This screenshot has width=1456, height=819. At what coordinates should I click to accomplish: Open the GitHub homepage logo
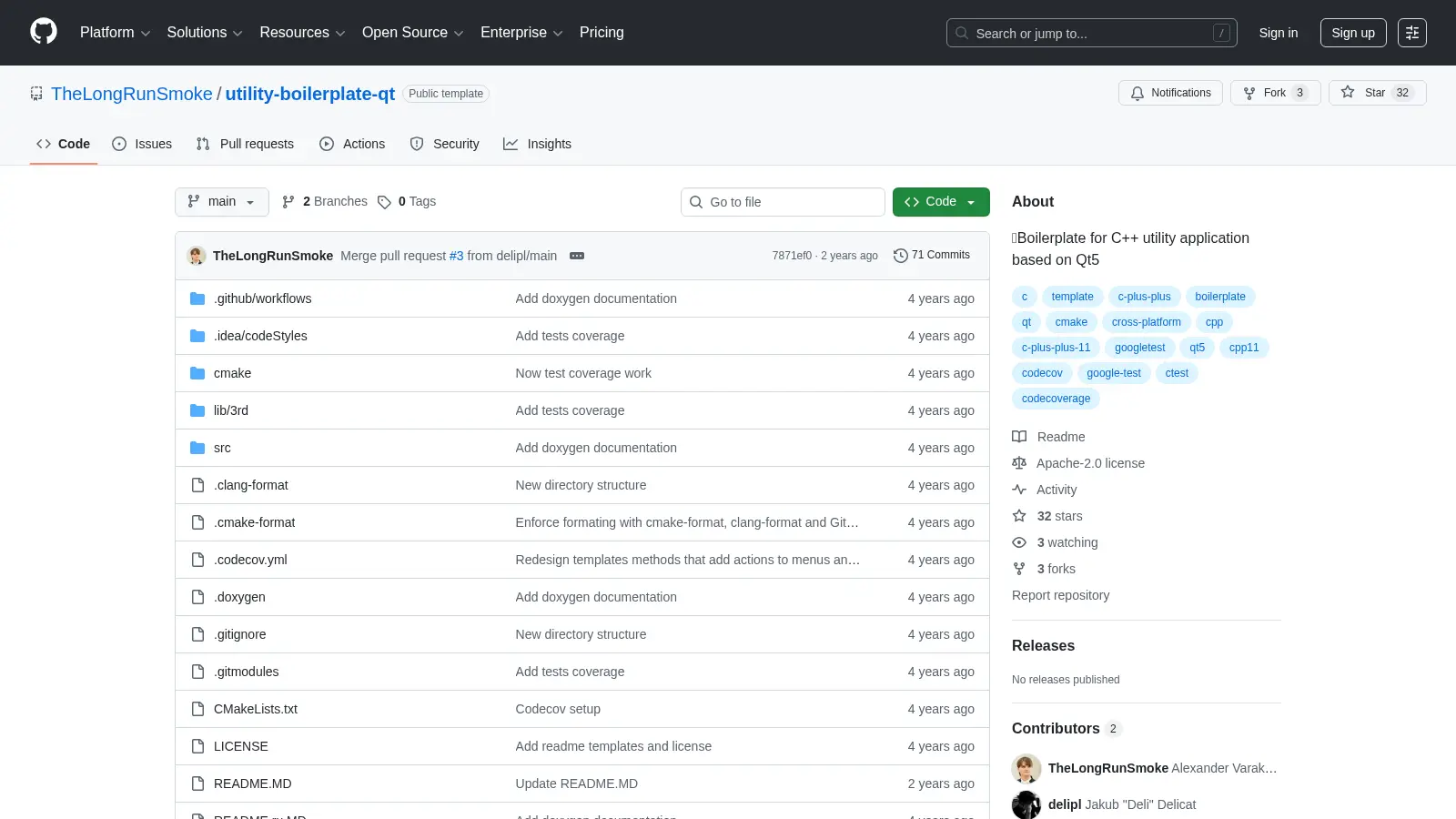point(44,32)
